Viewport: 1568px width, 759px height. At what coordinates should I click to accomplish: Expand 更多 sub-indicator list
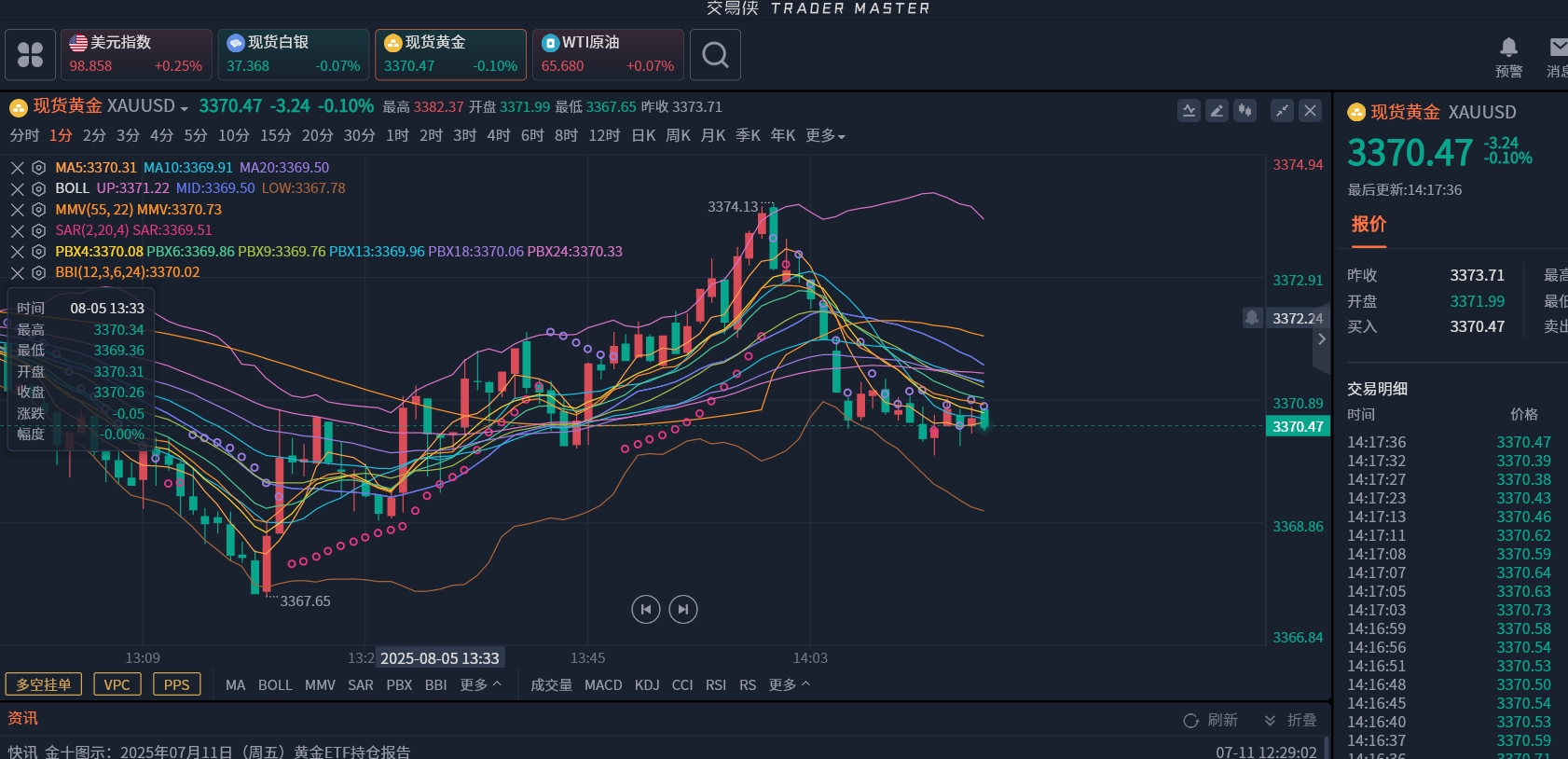[790, 684]
